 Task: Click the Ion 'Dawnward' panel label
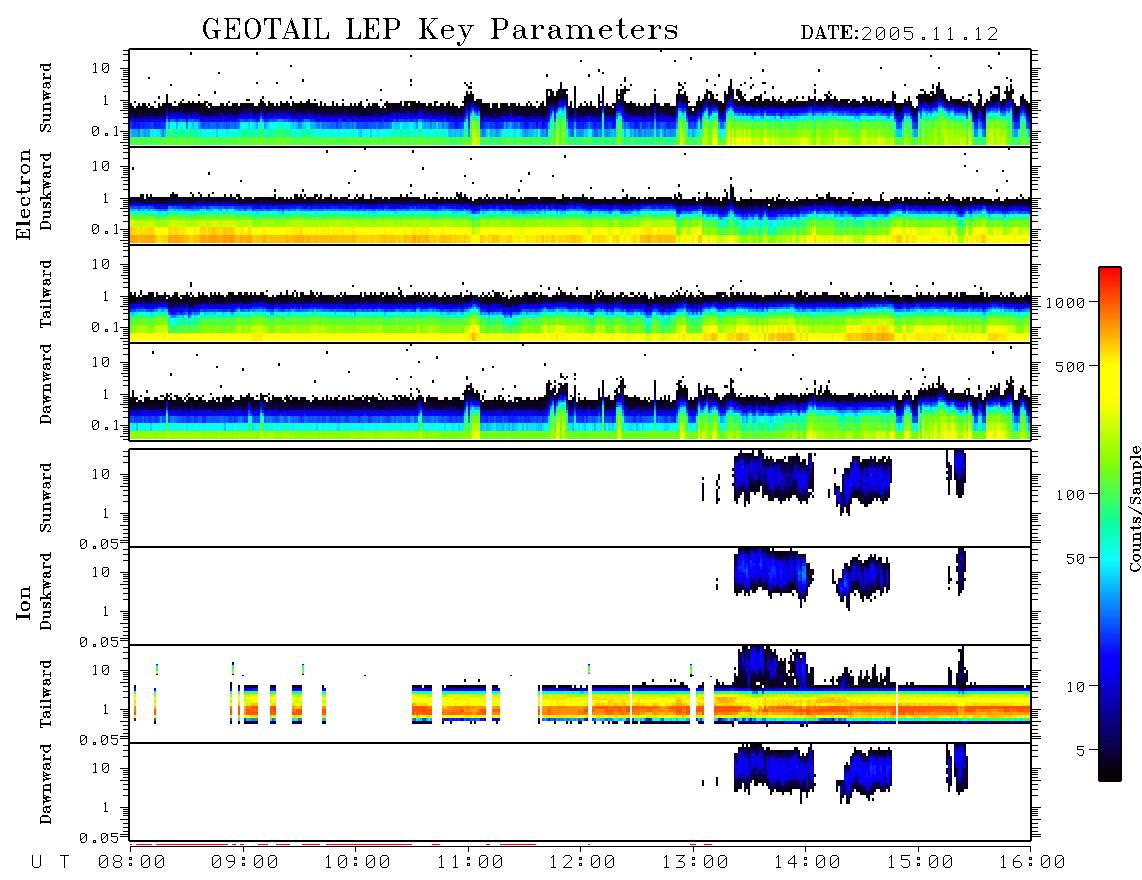click(46, 784)
